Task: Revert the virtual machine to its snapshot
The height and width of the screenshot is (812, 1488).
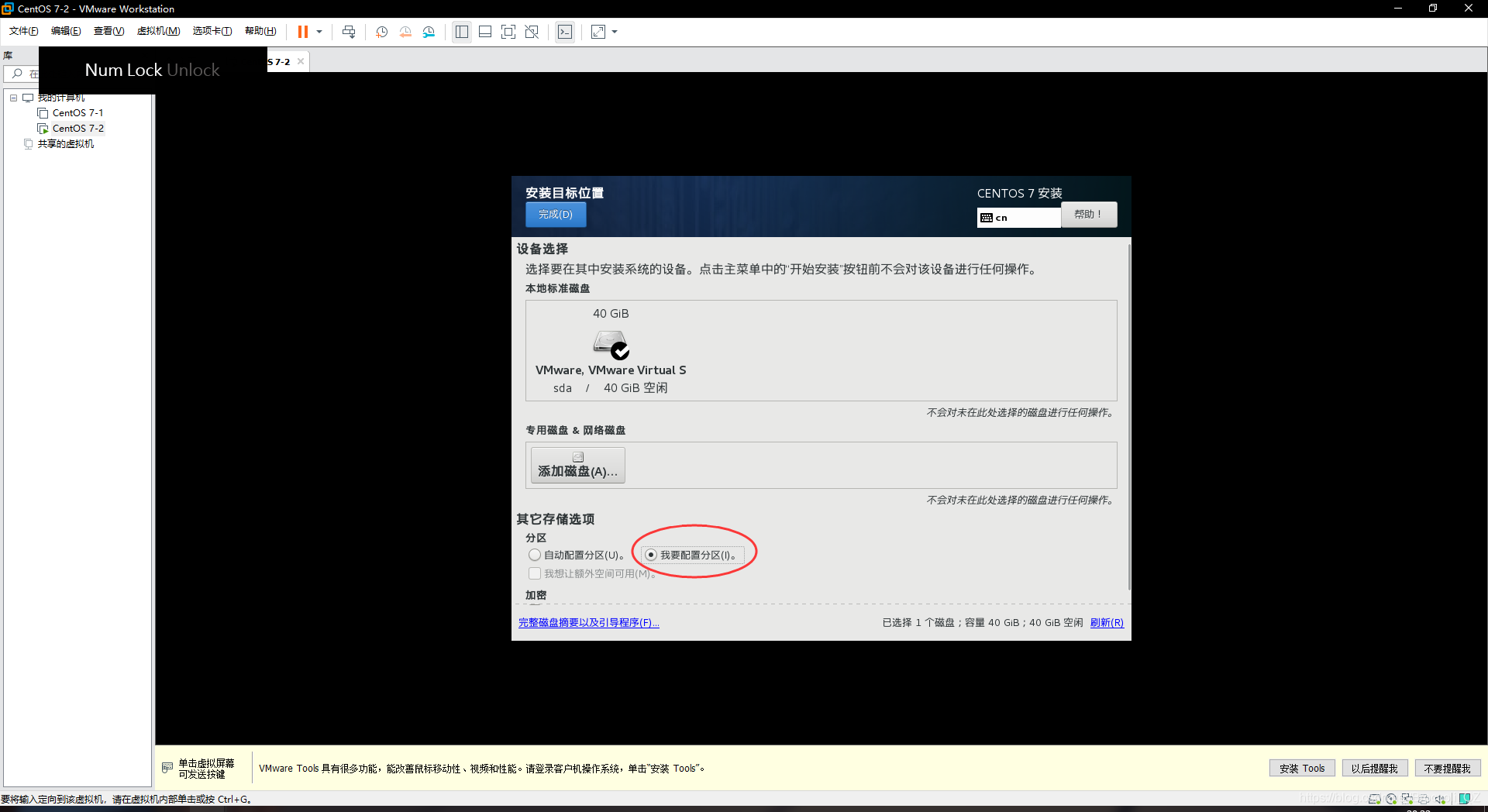Action: (x=405, y=32)
